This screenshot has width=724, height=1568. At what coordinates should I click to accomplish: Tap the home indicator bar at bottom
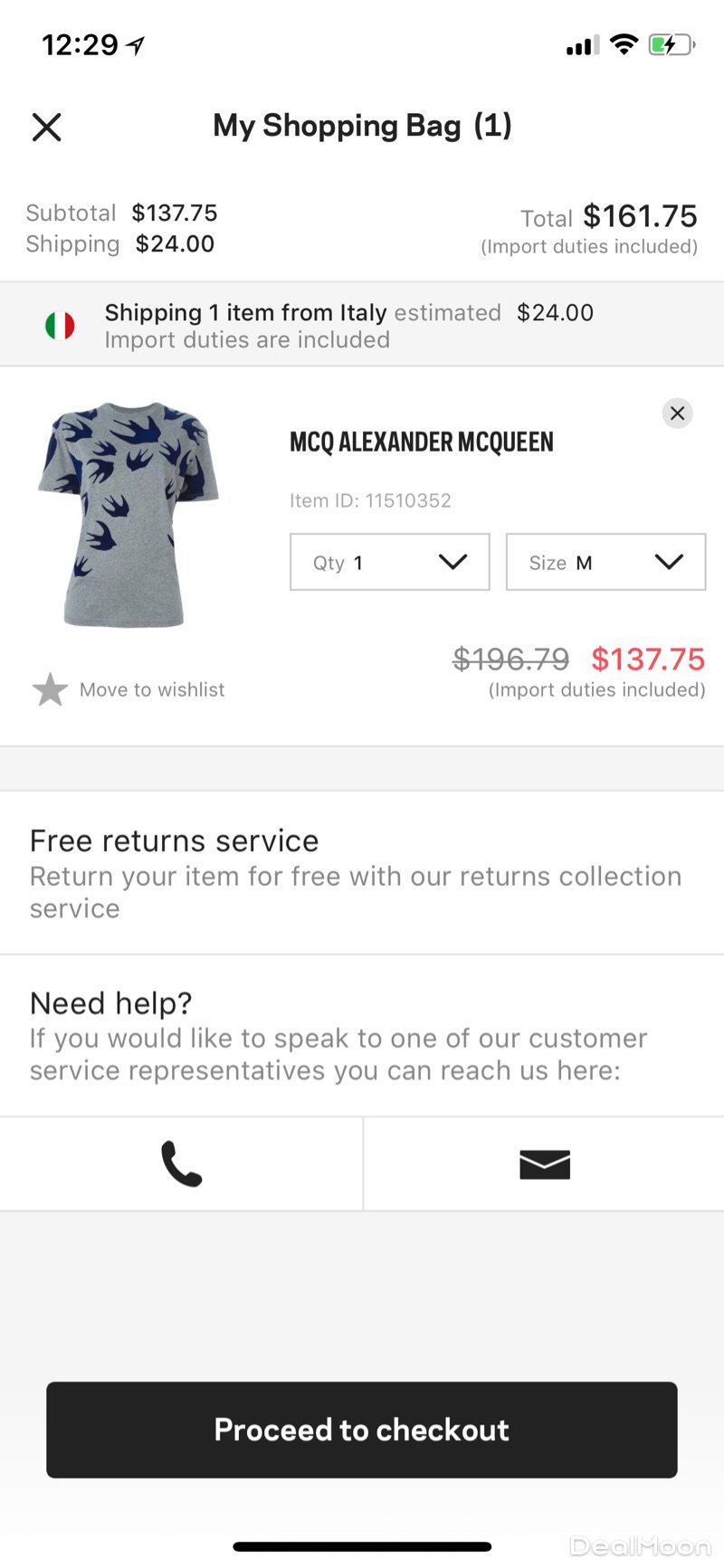(x=362, y=1546)
